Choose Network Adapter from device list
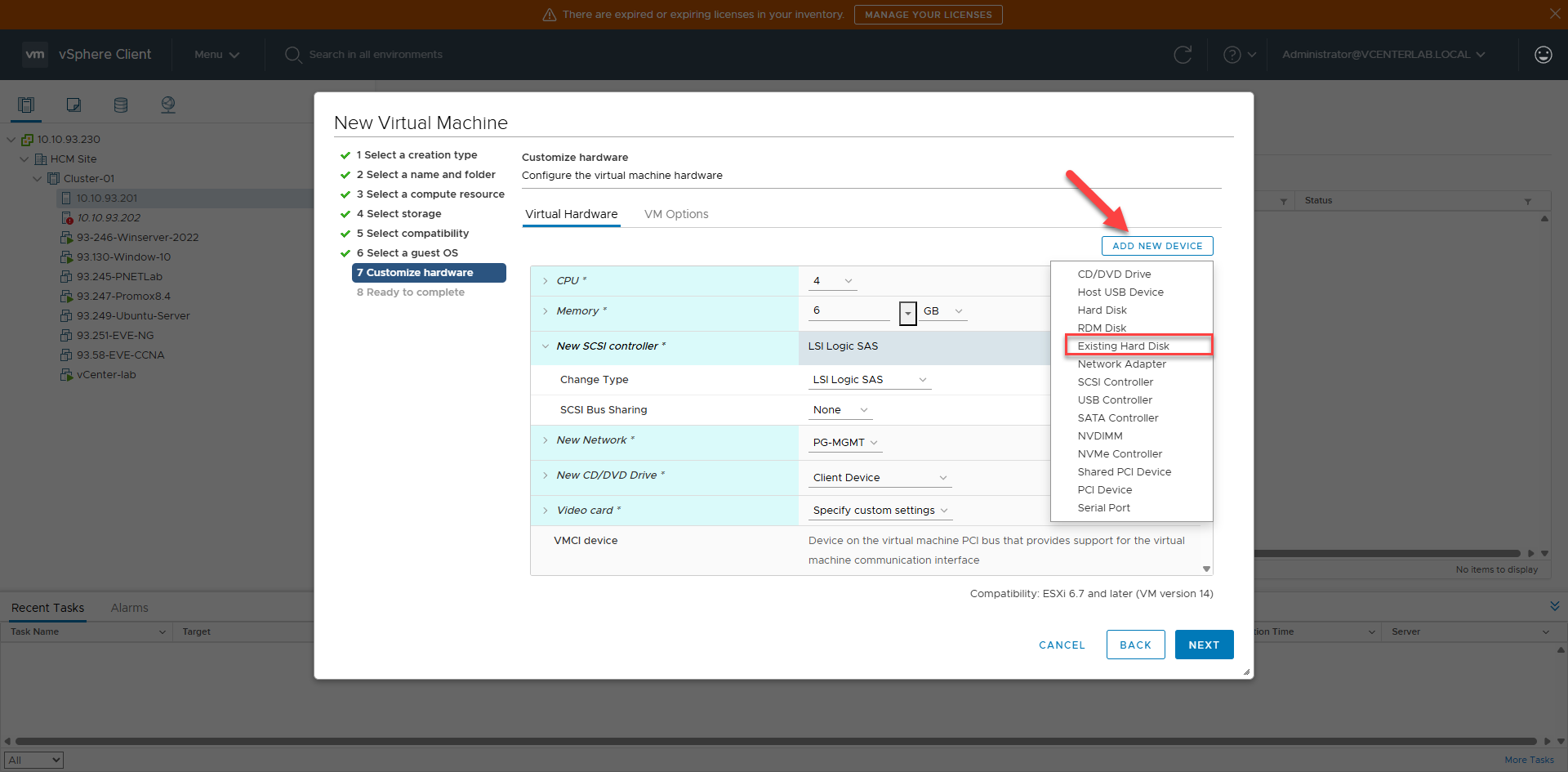1568x772 pixels. (1121, 364)
